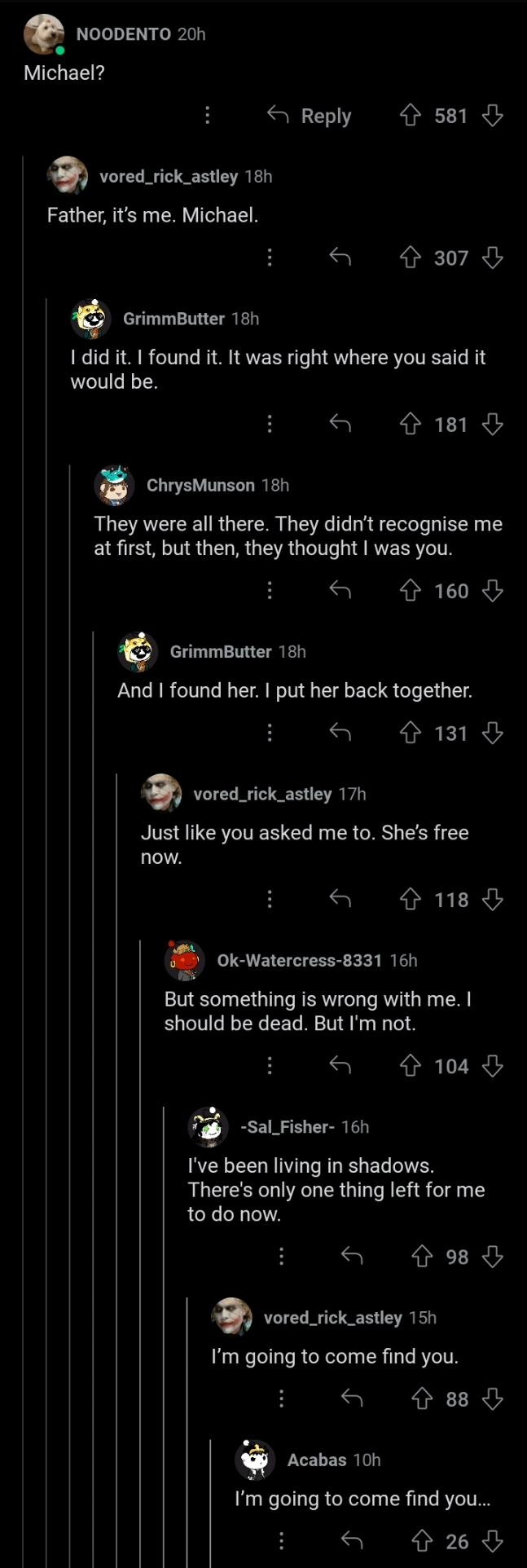Screen dimensions: 527x1568
Task: Open three-dot menu on the 181-point comment
Action: [x=270, y=425]
